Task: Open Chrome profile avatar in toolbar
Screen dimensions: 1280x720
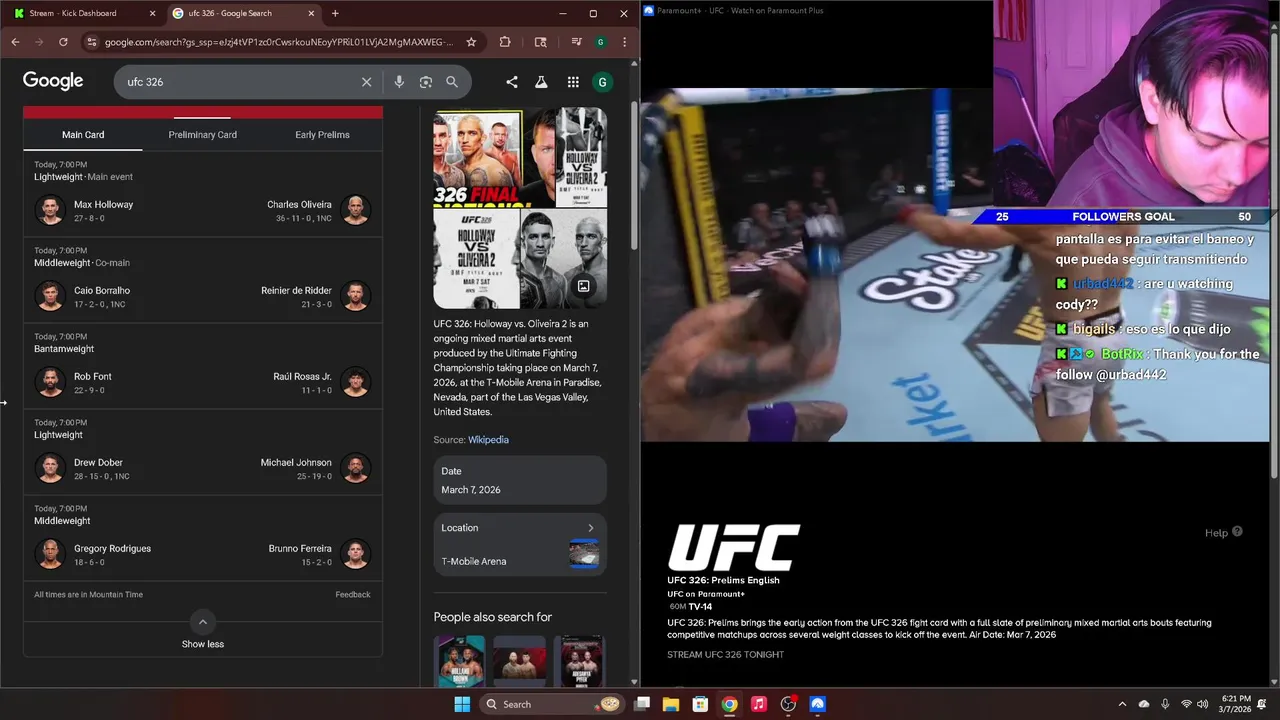Action: pyautogui.click(x=600, y=42)
